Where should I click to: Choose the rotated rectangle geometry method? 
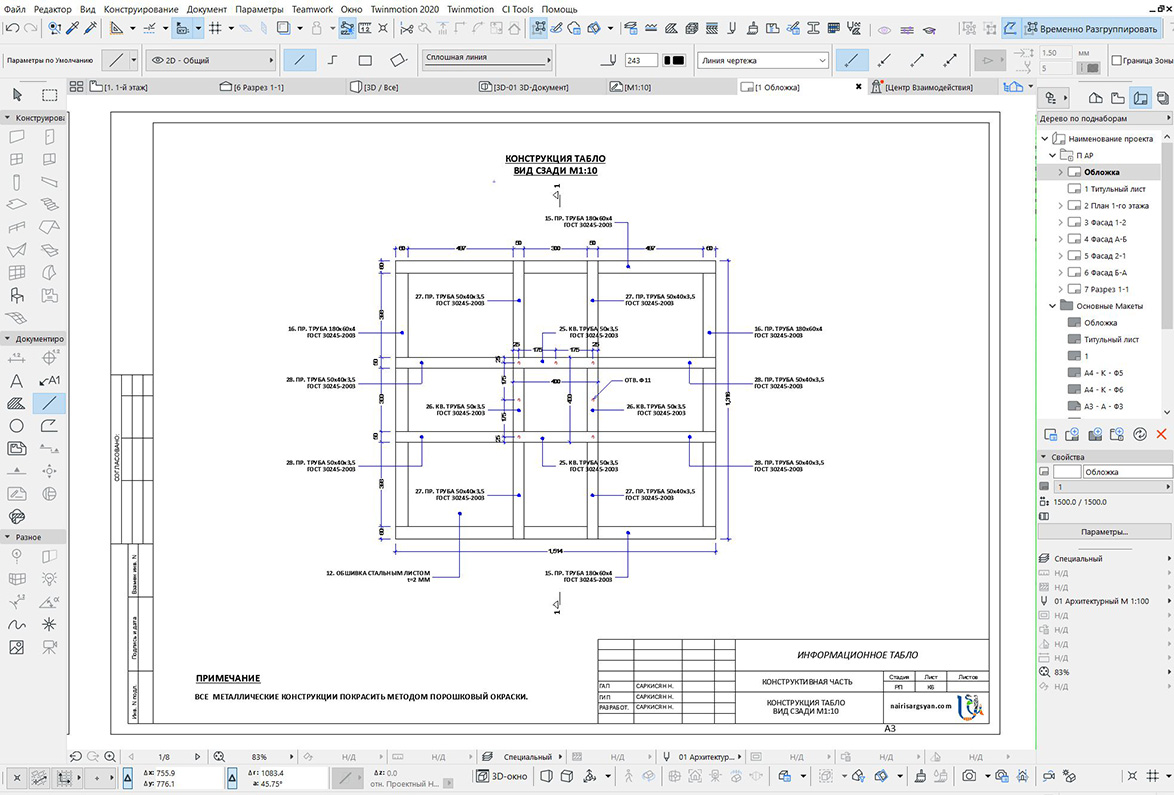398,60
